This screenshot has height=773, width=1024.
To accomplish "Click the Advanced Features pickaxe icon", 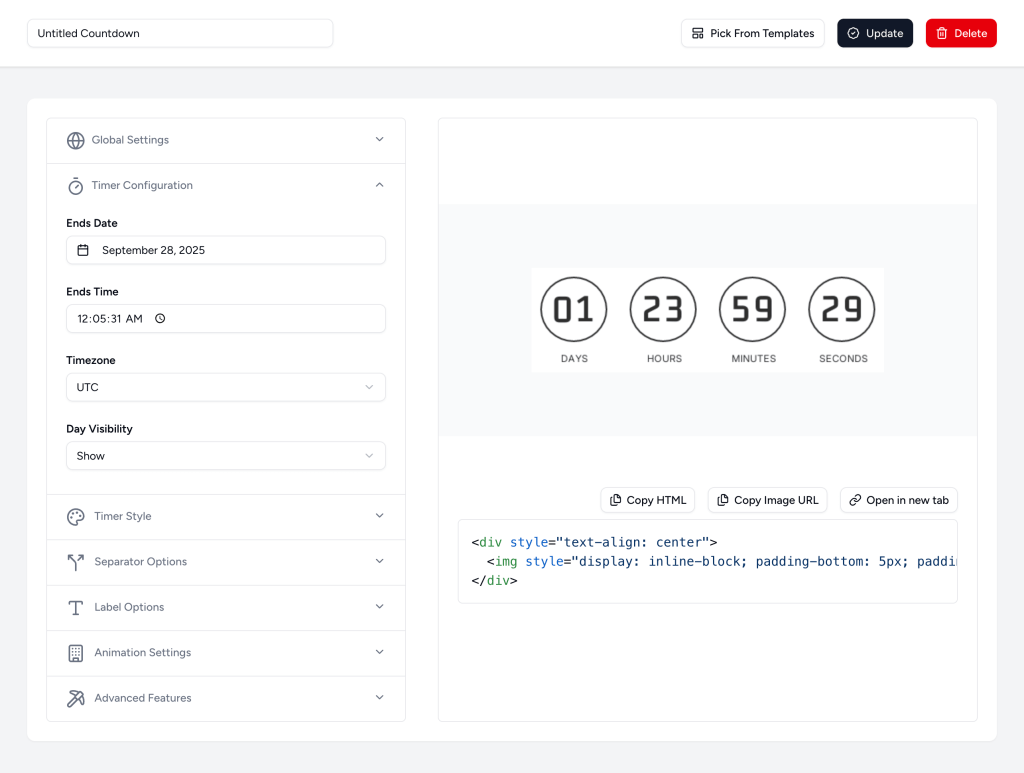I will pyautogui.click(x=76, y=698).
